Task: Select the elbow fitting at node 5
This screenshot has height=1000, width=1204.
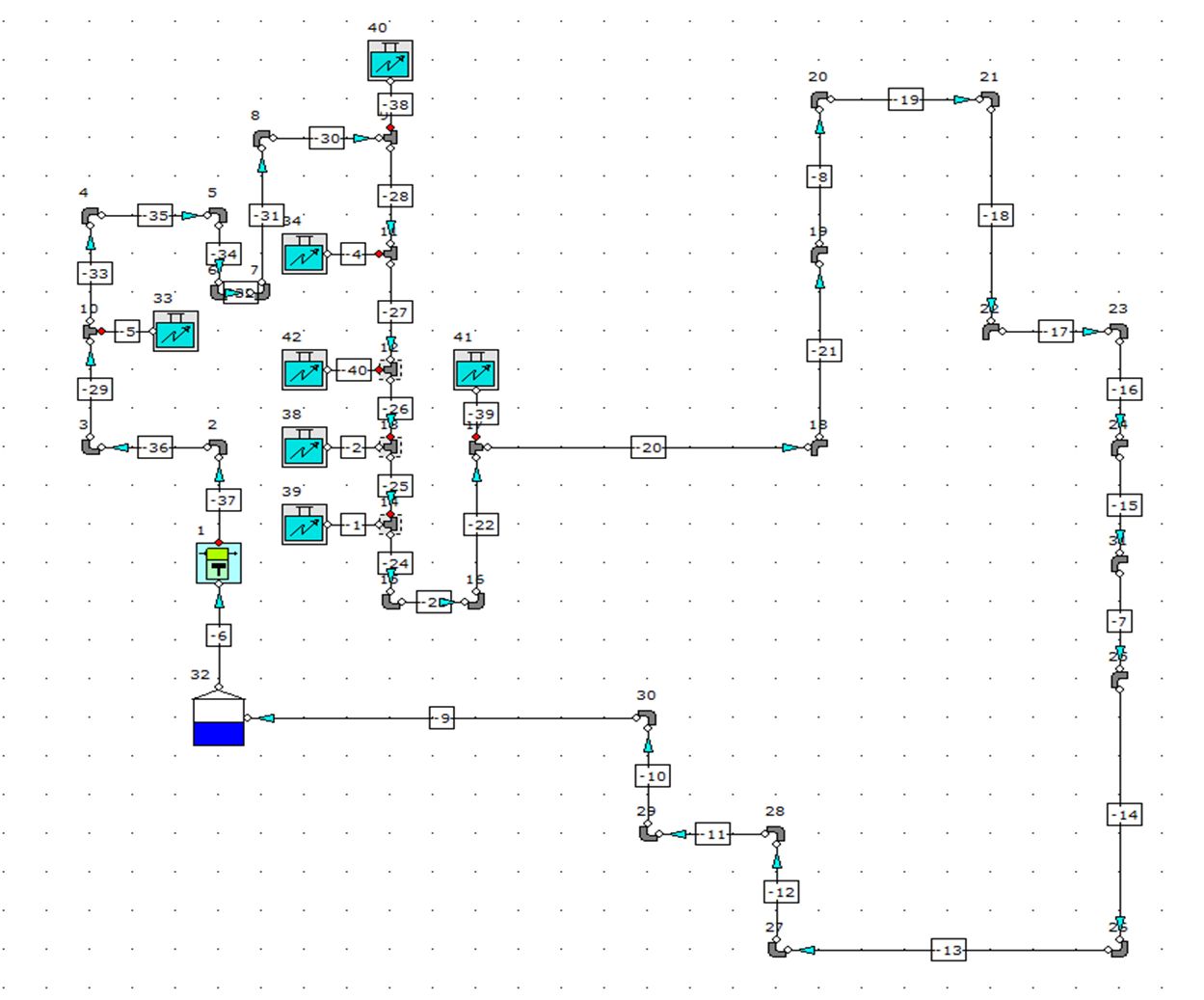Action: coord(219,216)
